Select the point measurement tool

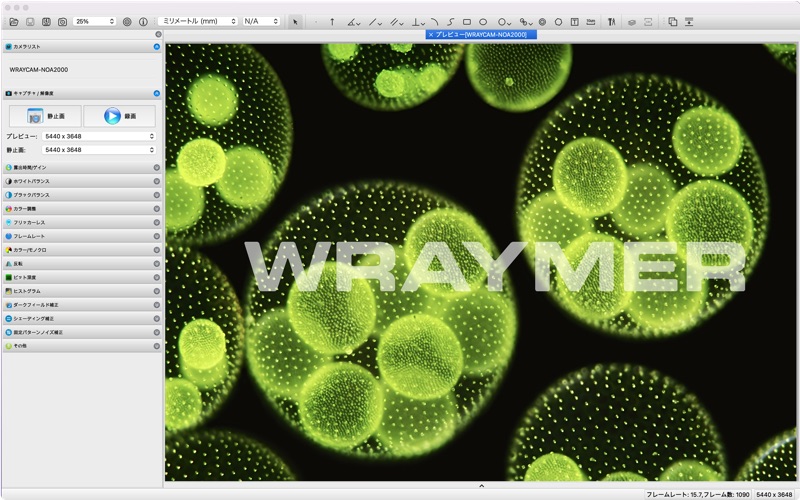(x=316, y=21)
